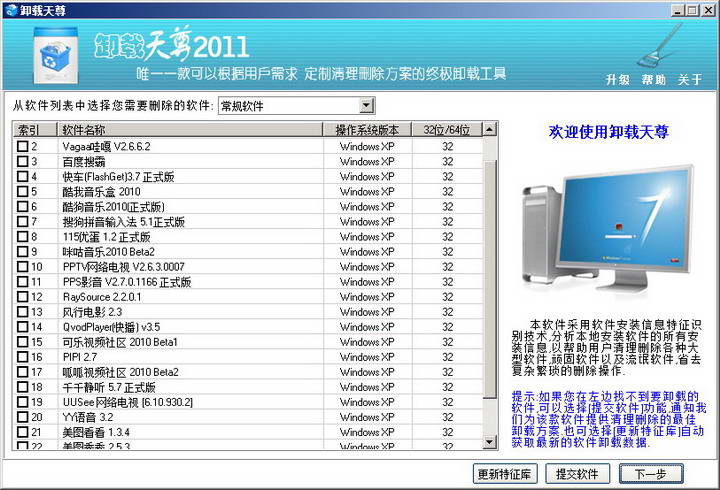The height and width of the screenshot is (490, 720).
Task: Open the 关于 about menu
Action: pyautogui.click(x=689, y=79)
